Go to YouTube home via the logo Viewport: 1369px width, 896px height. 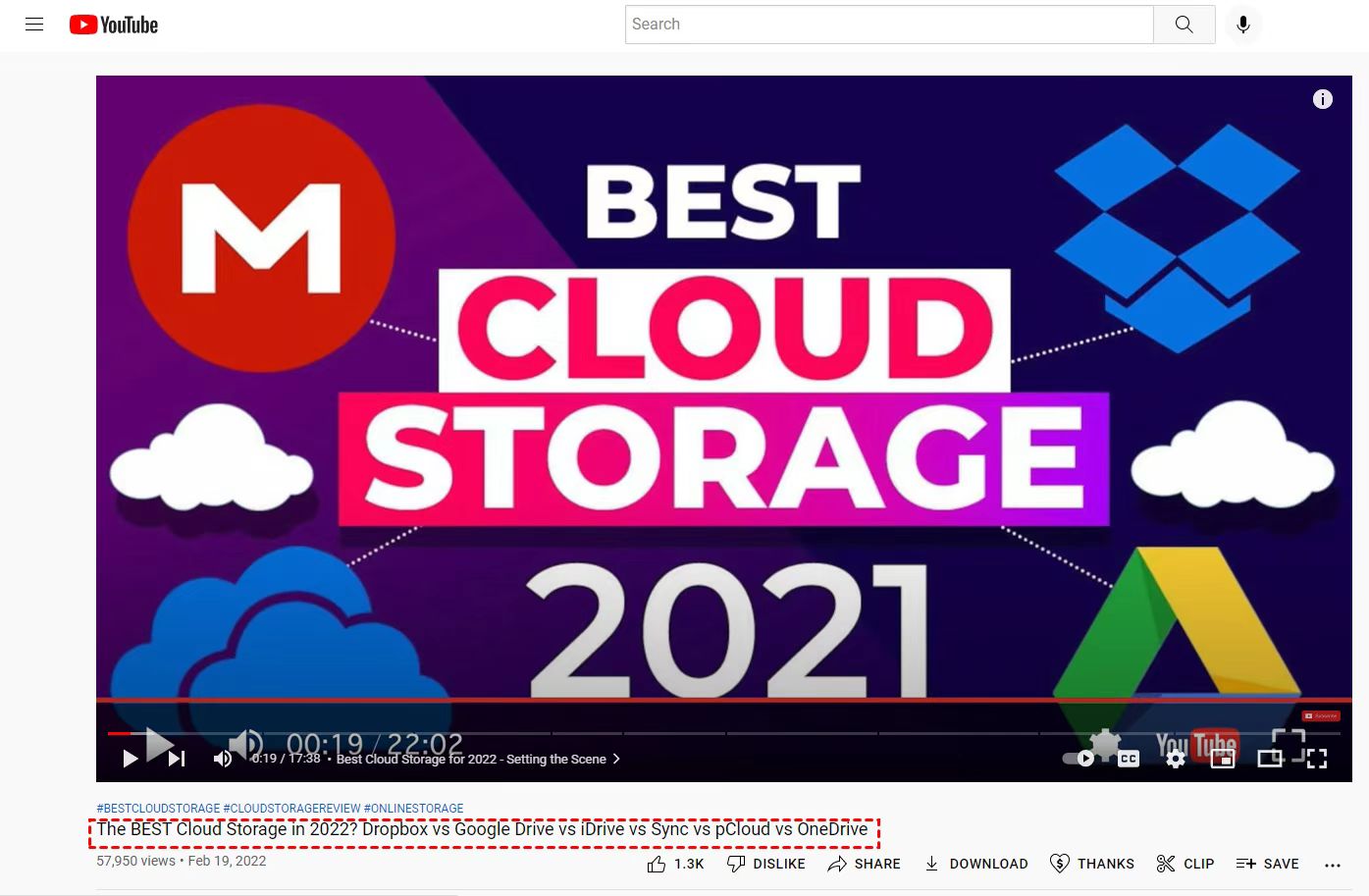point(114,25)
